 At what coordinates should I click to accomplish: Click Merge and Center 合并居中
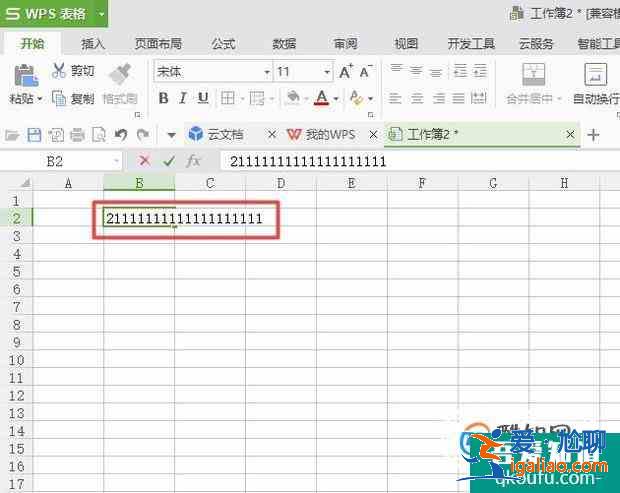(x=533, y=84)
